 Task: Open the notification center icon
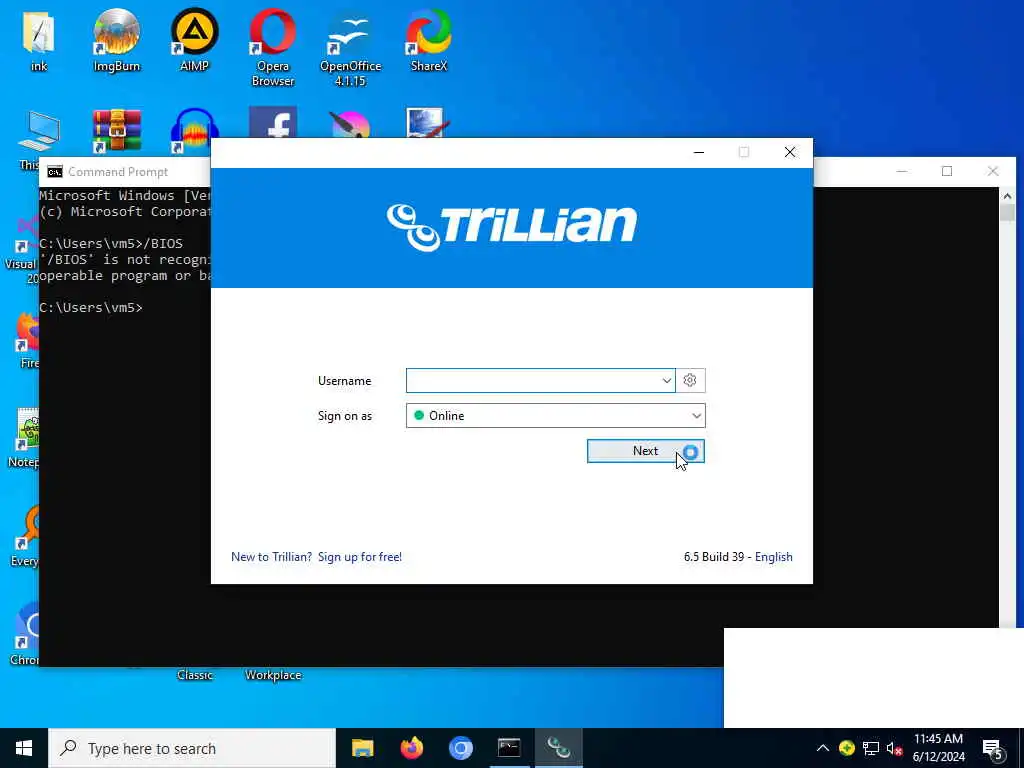coord(993,749)
